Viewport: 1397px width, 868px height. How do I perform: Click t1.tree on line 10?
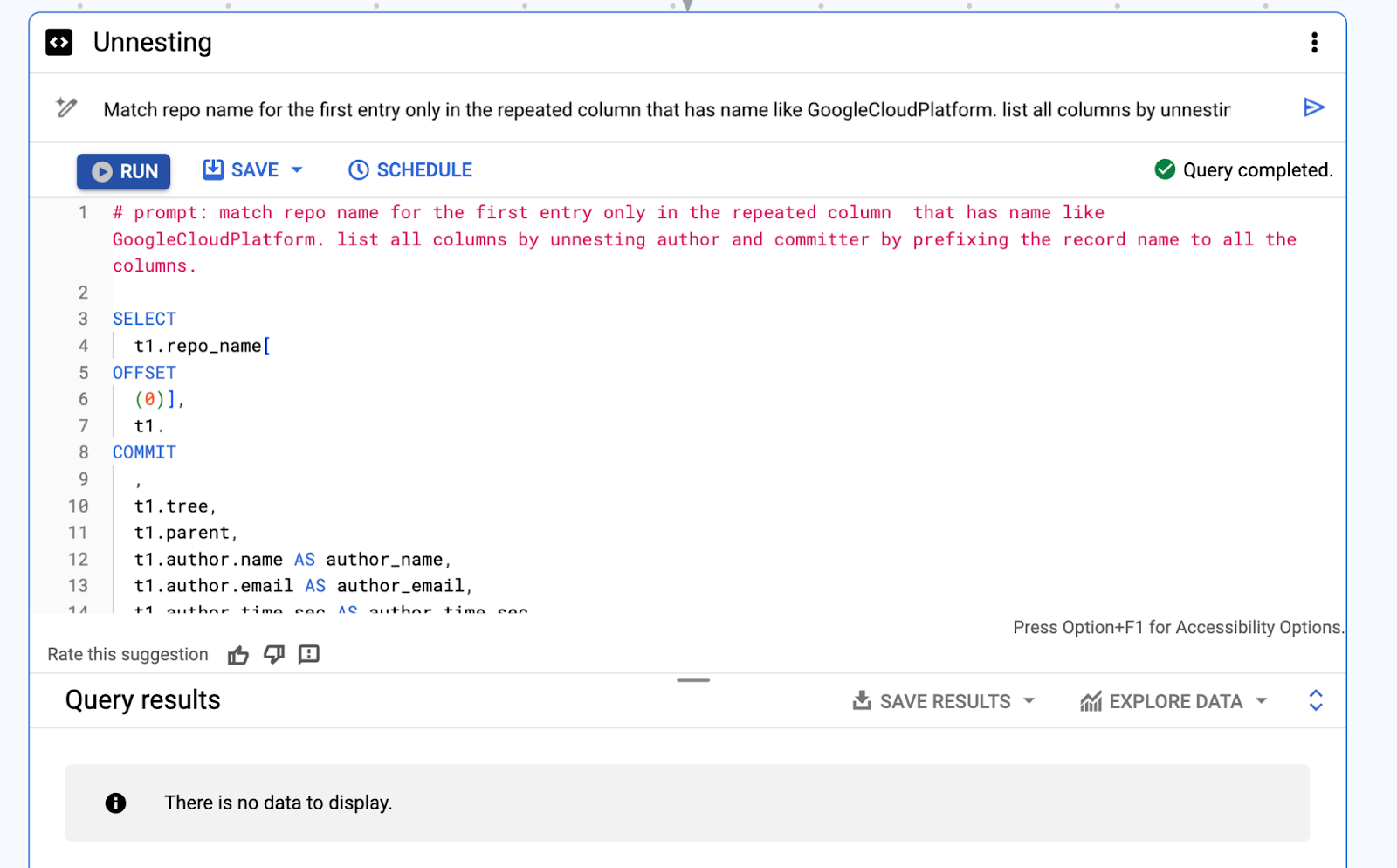[171, 506]
